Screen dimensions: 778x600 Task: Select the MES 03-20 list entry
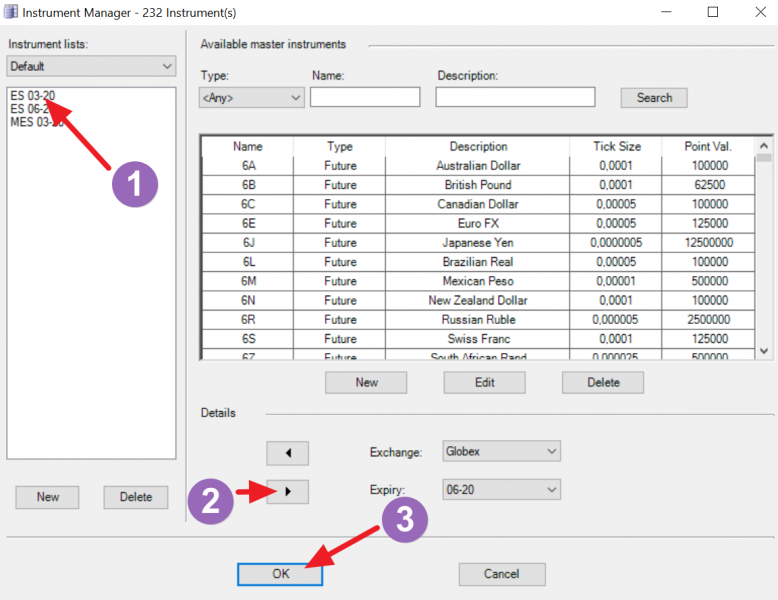[x=37, y=122]
